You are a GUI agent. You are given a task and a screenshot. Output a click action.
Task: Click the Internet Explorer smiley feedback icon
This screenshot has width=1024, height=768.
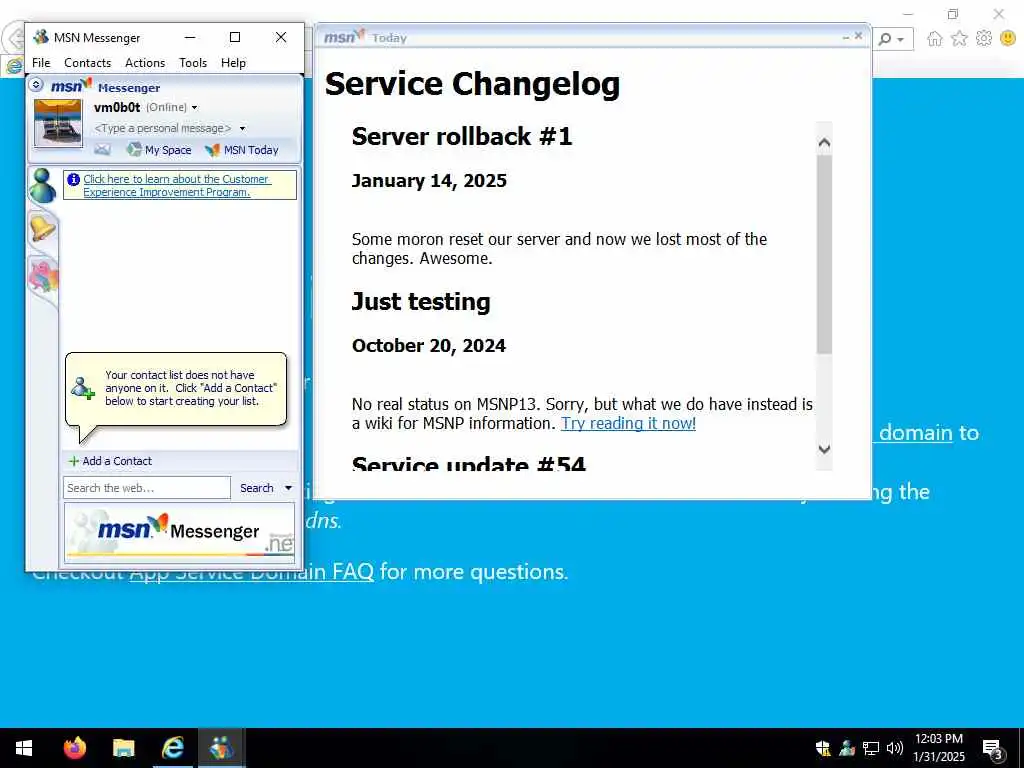[x=1008, y=39]
